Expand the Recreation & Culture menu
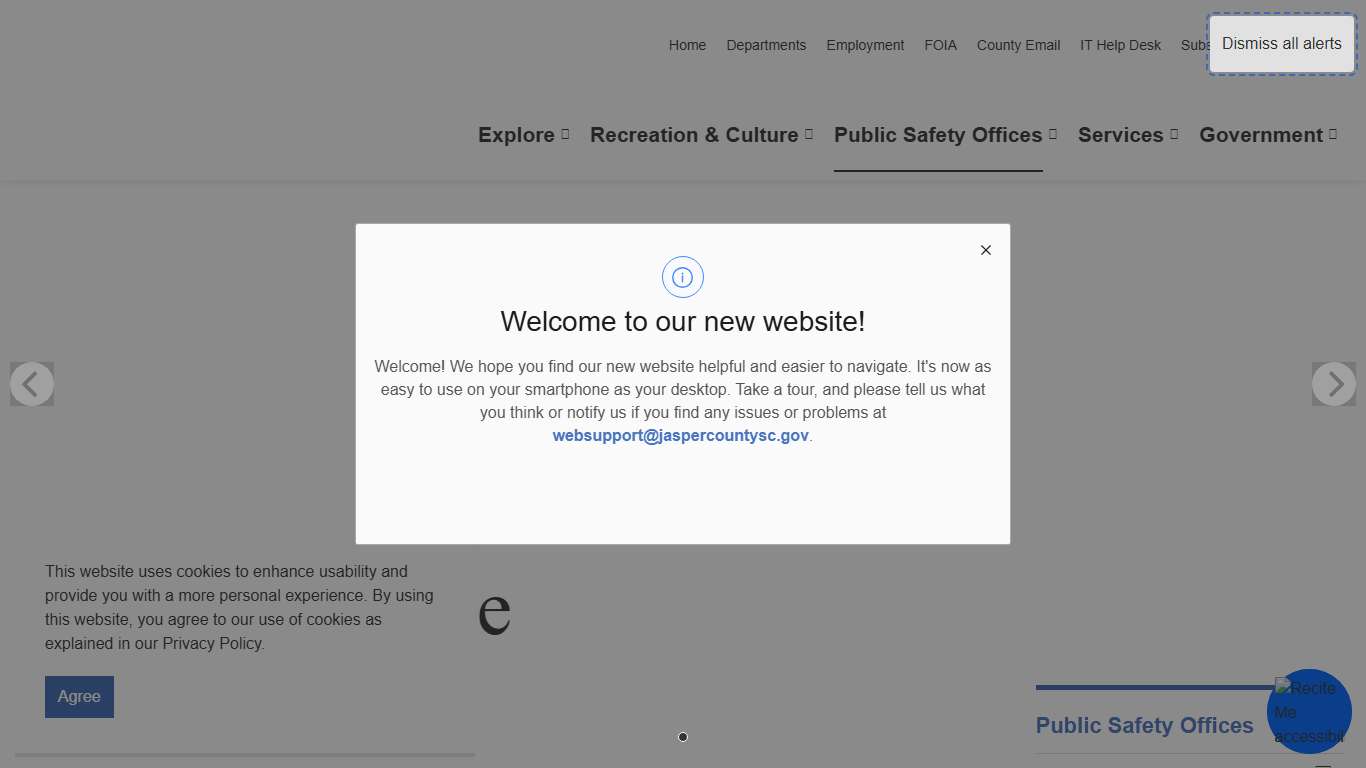 (701, 135)
